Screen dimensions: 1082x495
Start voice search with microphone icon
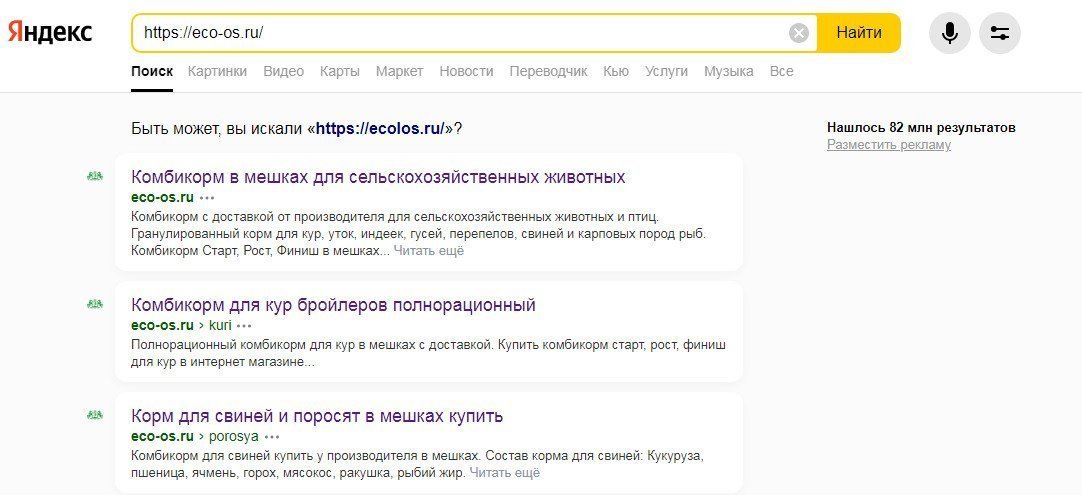[950, 33]
